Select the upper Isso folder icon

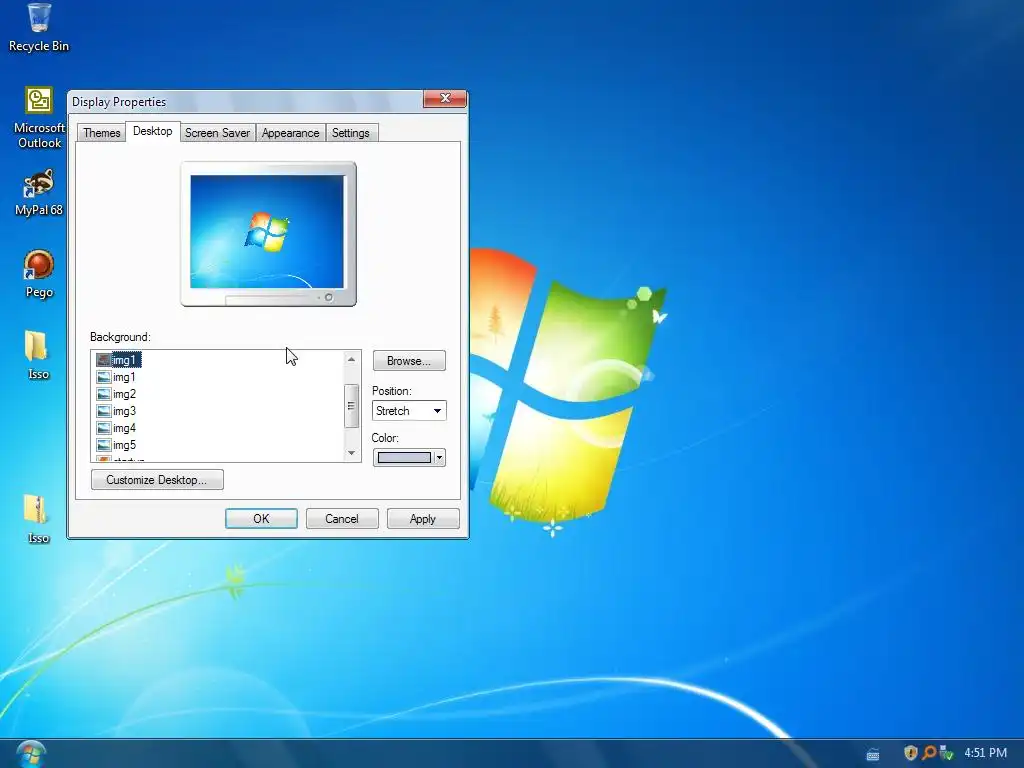coord(38,355)
